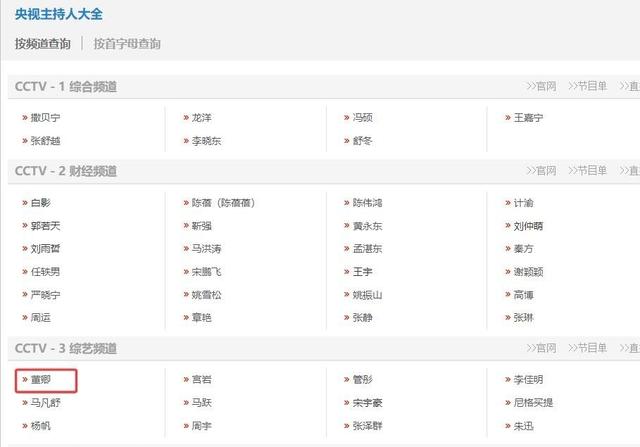Select 计渝 host link
640x447 pixels.
tap(523, 202)
